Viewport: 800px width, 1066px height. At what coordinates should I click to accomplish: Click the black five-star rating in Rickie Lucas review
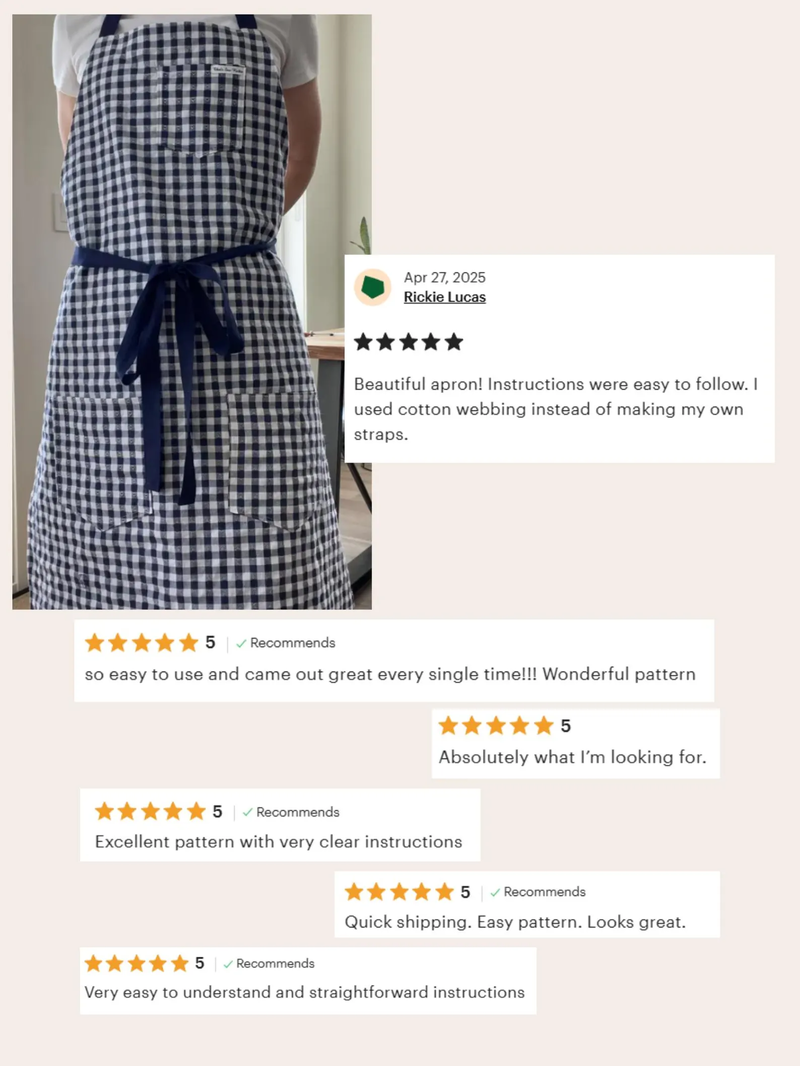(408, 341)
